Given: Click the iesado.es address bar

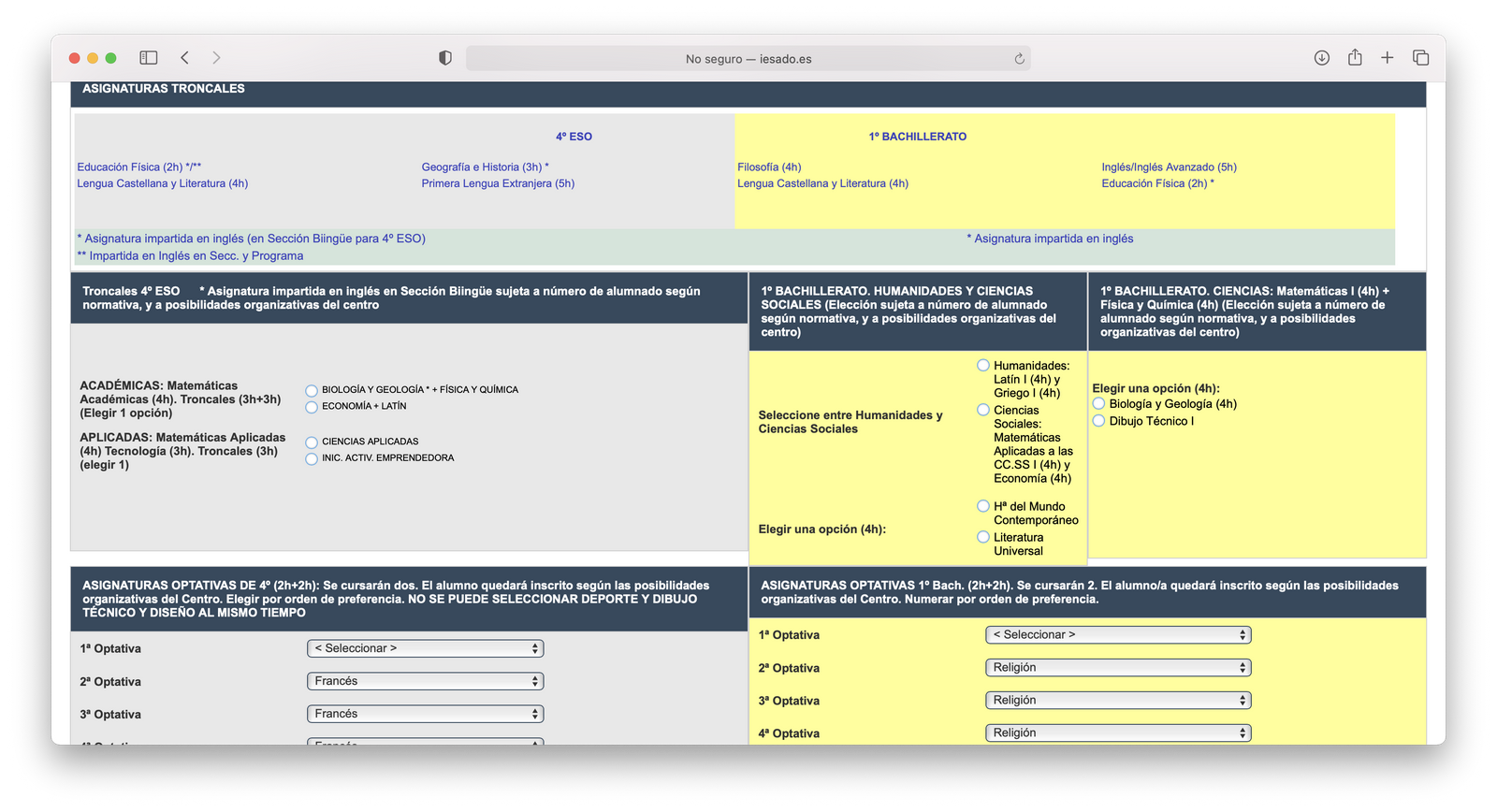Looking at the screenshot, I should click(x=748, y=59).
